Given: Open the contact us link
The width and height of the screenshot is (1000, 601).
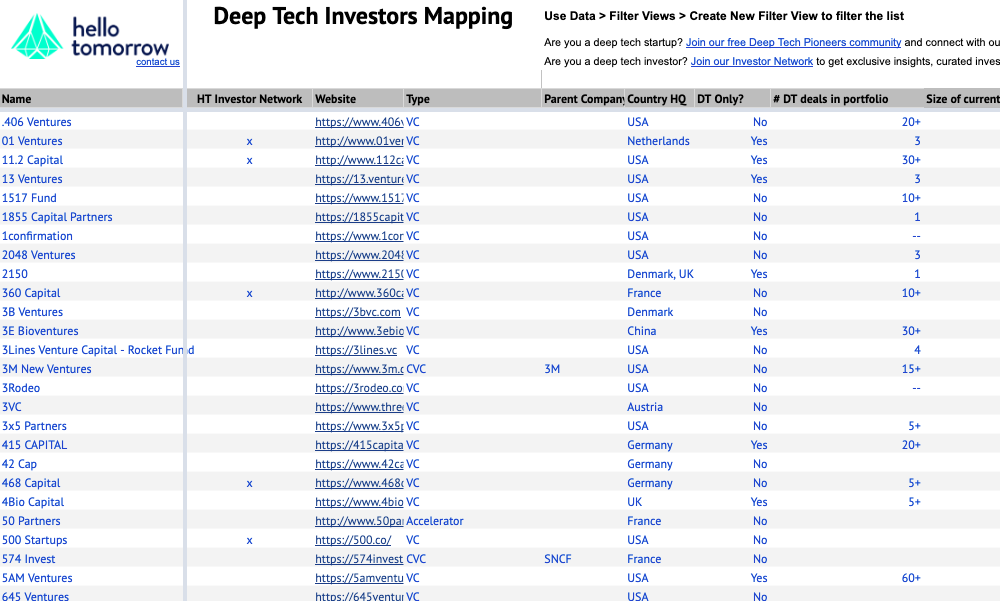Looking at the screenshot, I should [158, 62].
